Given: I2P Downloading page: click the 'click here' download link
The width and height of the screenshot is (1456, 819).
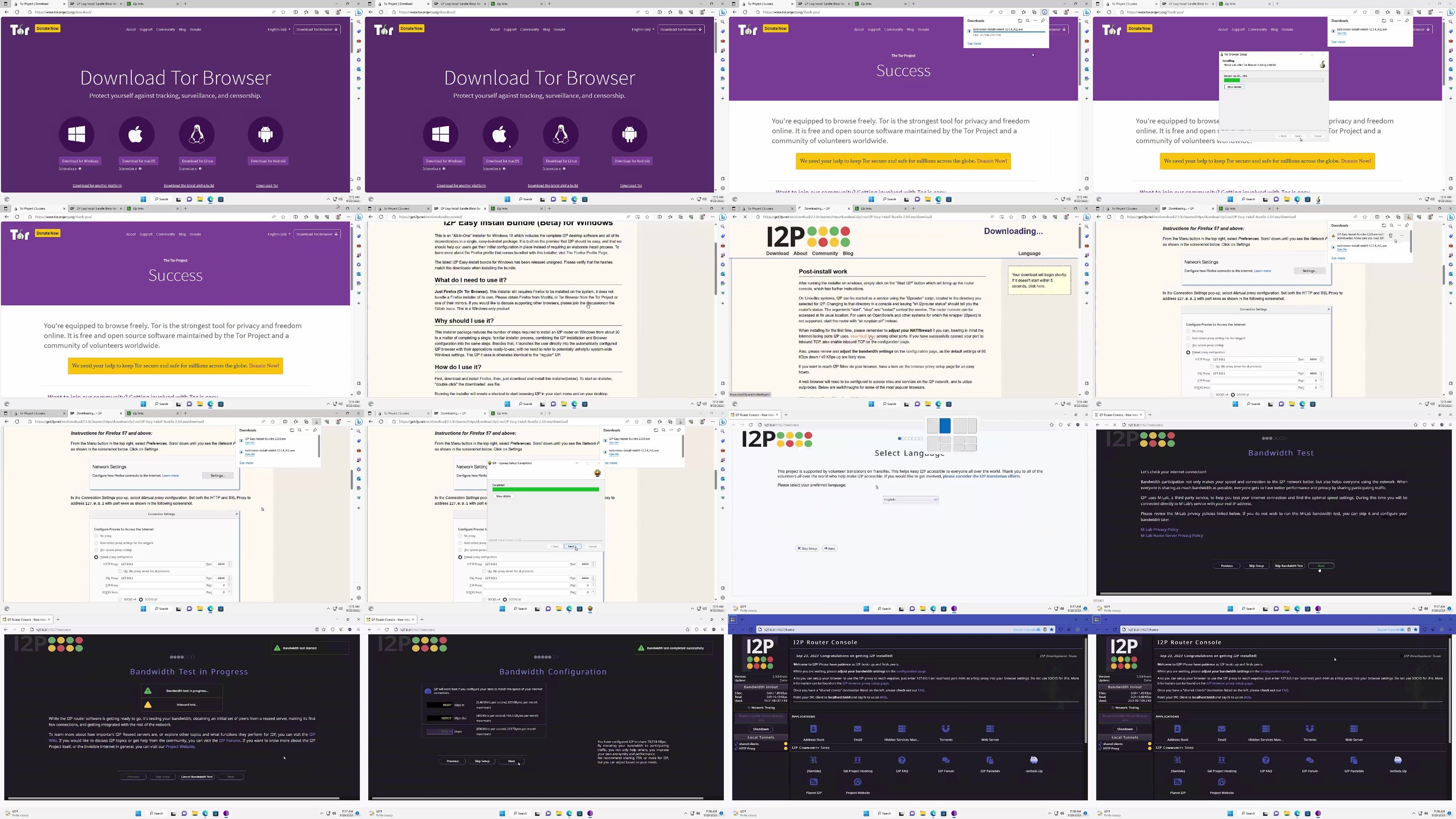Looking at the screenshot, I should click(1036, 286).
